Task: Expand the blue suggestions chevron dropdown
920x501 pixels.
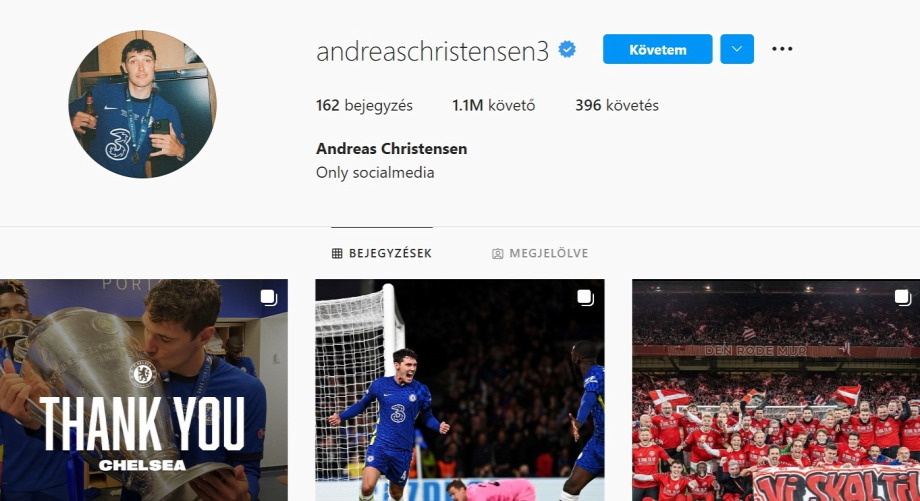Action: (737, 49)
